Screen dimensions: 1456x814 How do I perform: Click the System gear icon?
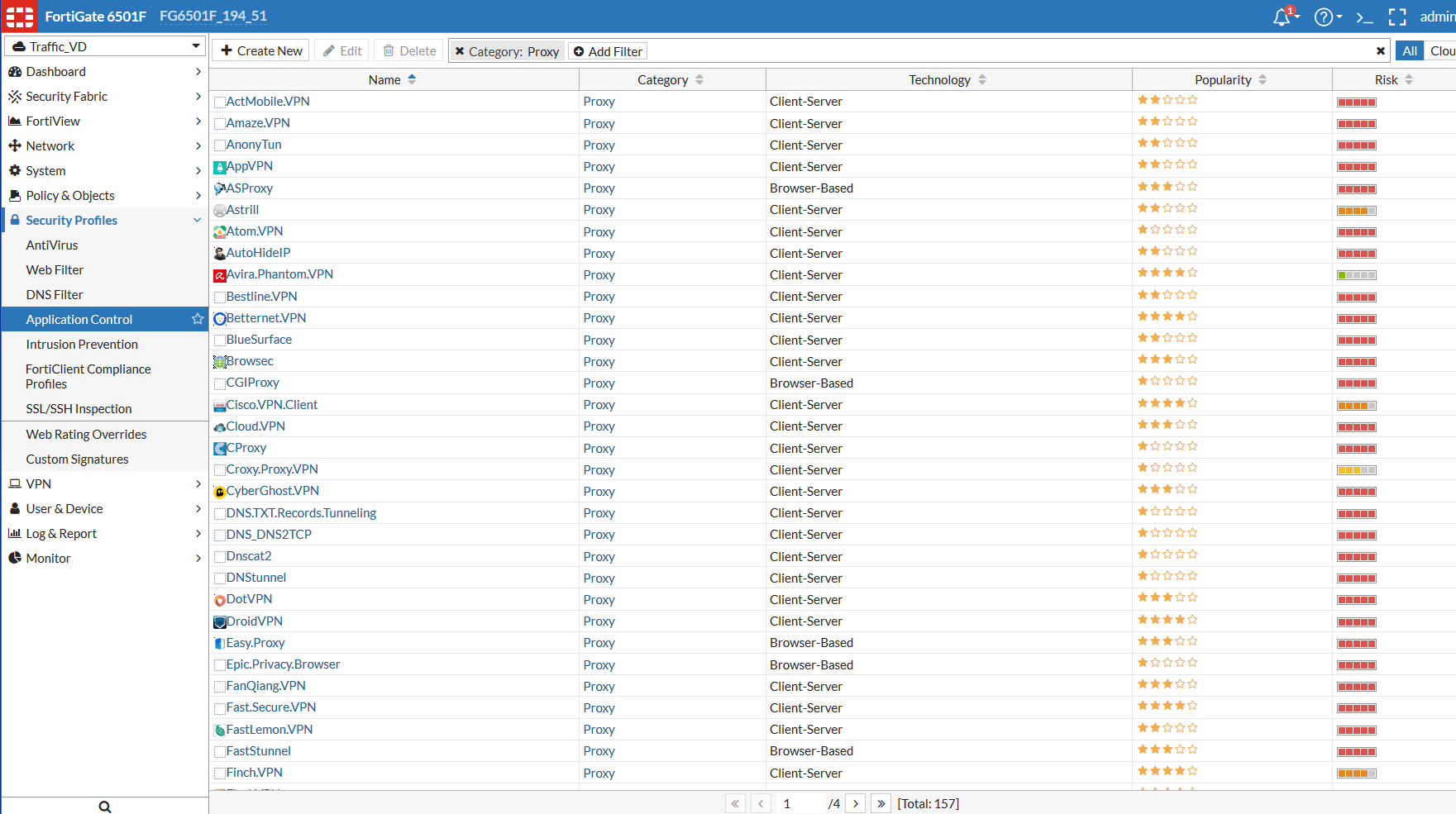tap(15, 171)
